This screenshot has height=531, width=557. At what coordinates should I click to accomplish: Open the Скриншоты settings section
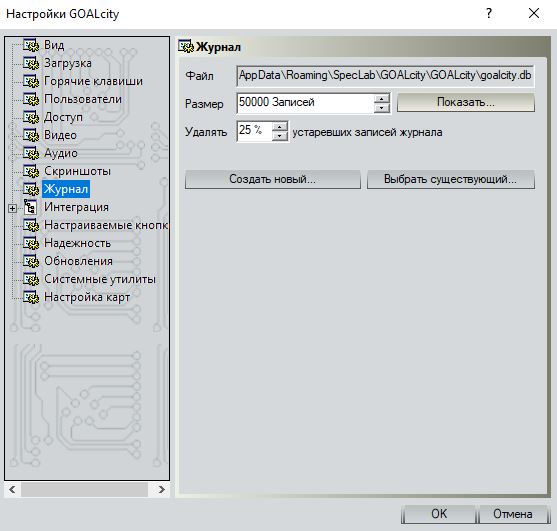tap(77, 171)
